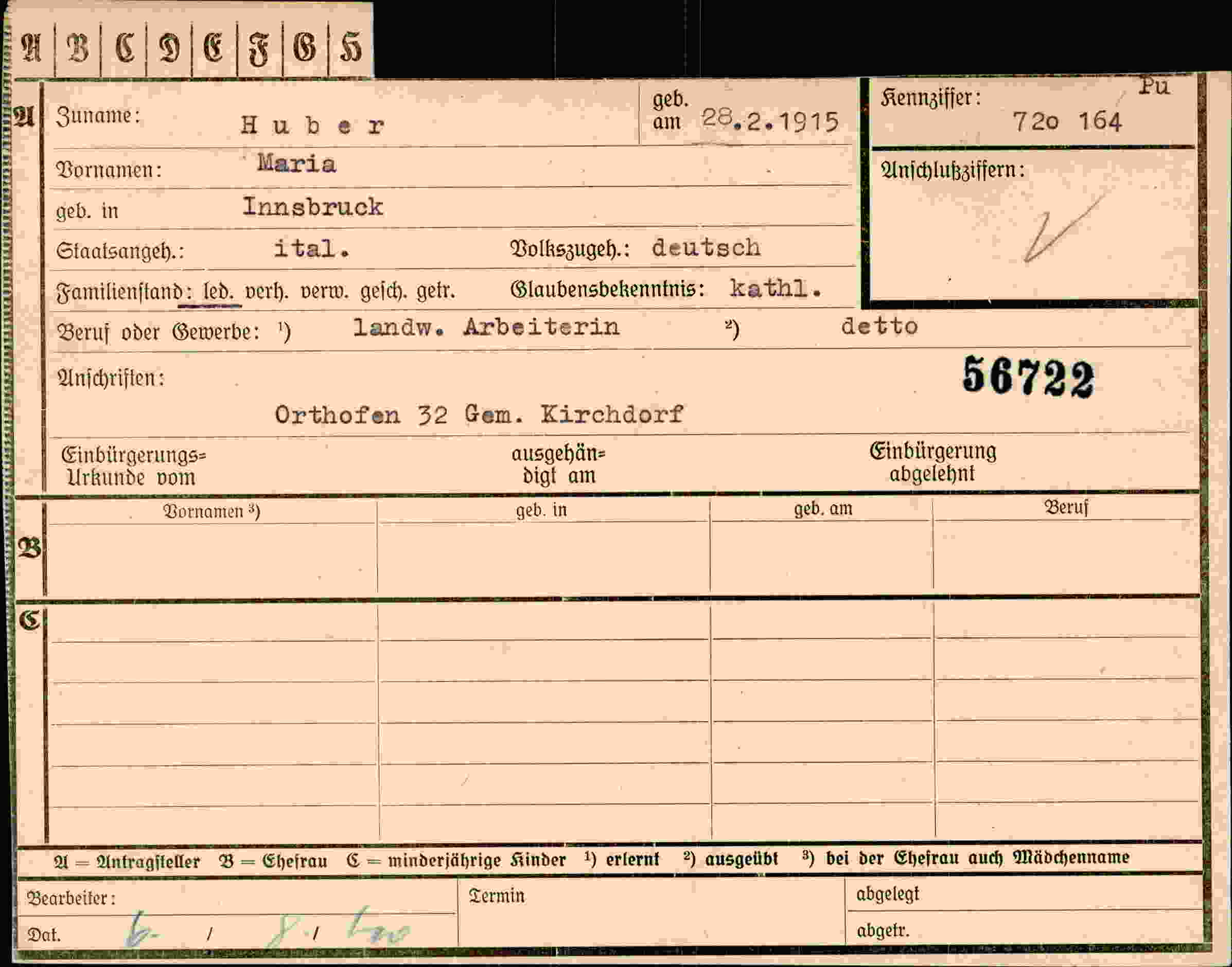The width and height of the screenshot is (1232, 967).
Task: Click the birthplace 'Innsbruck'
Action: [313, 207]
